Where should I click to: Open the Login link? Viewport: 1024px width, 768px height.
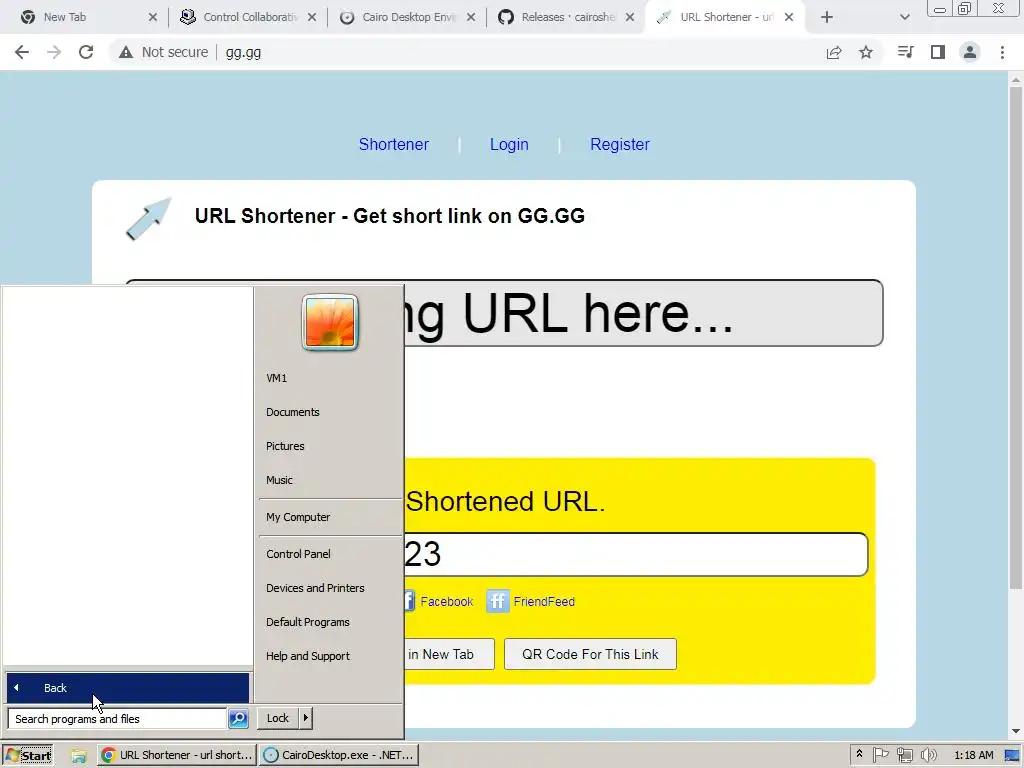[509, 144]
